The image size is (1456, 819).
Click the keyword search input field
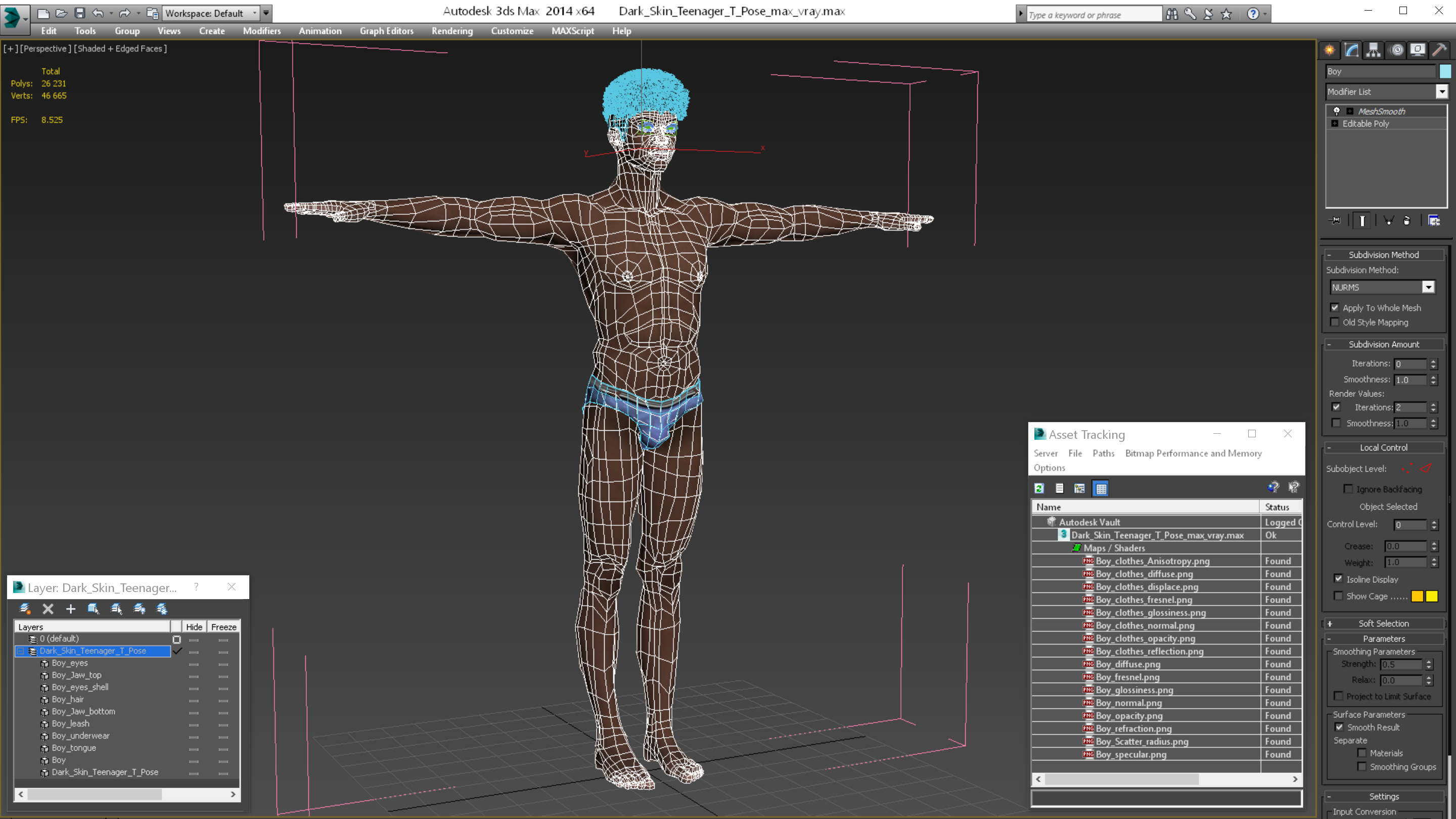(1094, 15)
